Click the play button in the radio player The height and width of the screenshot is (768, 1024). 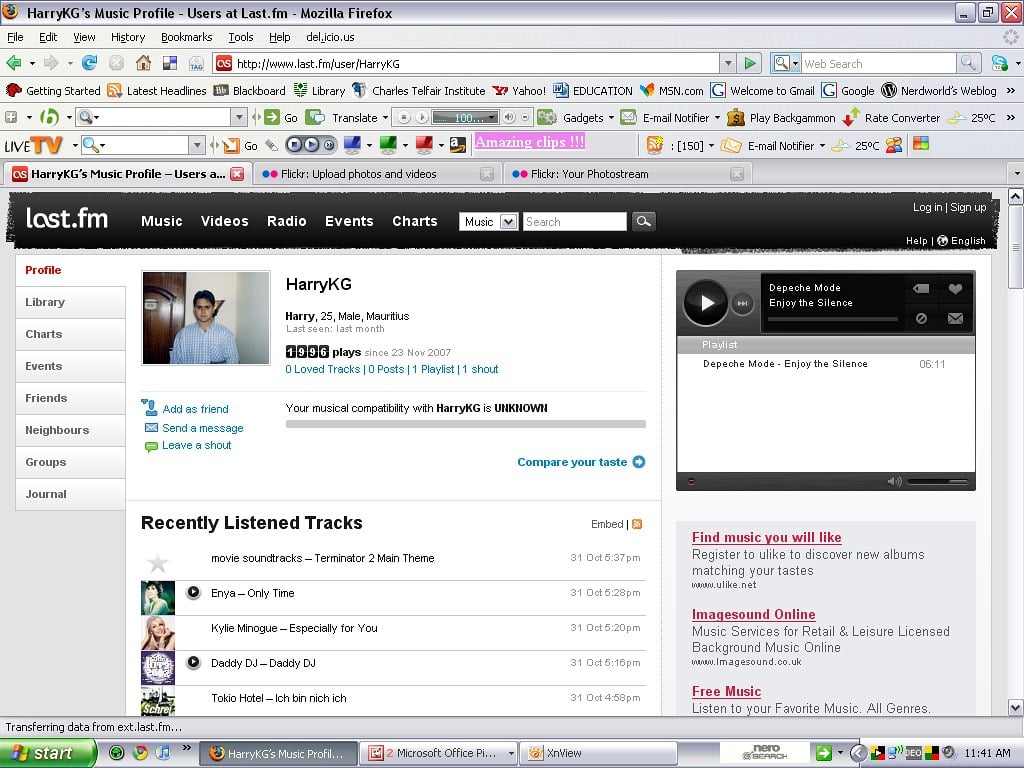706,303
